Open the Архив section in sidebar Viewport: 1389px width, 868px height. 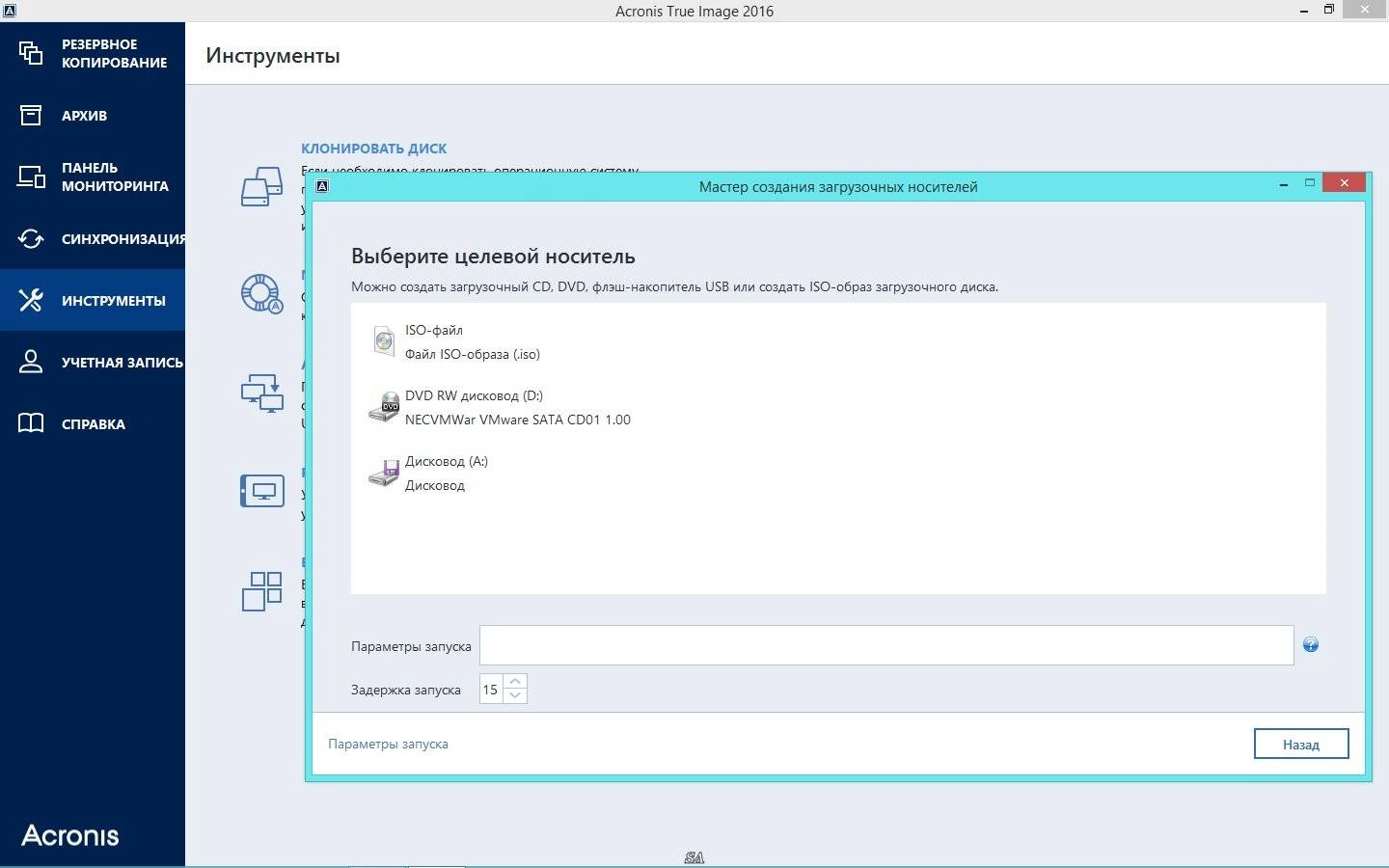coord(93,116)
